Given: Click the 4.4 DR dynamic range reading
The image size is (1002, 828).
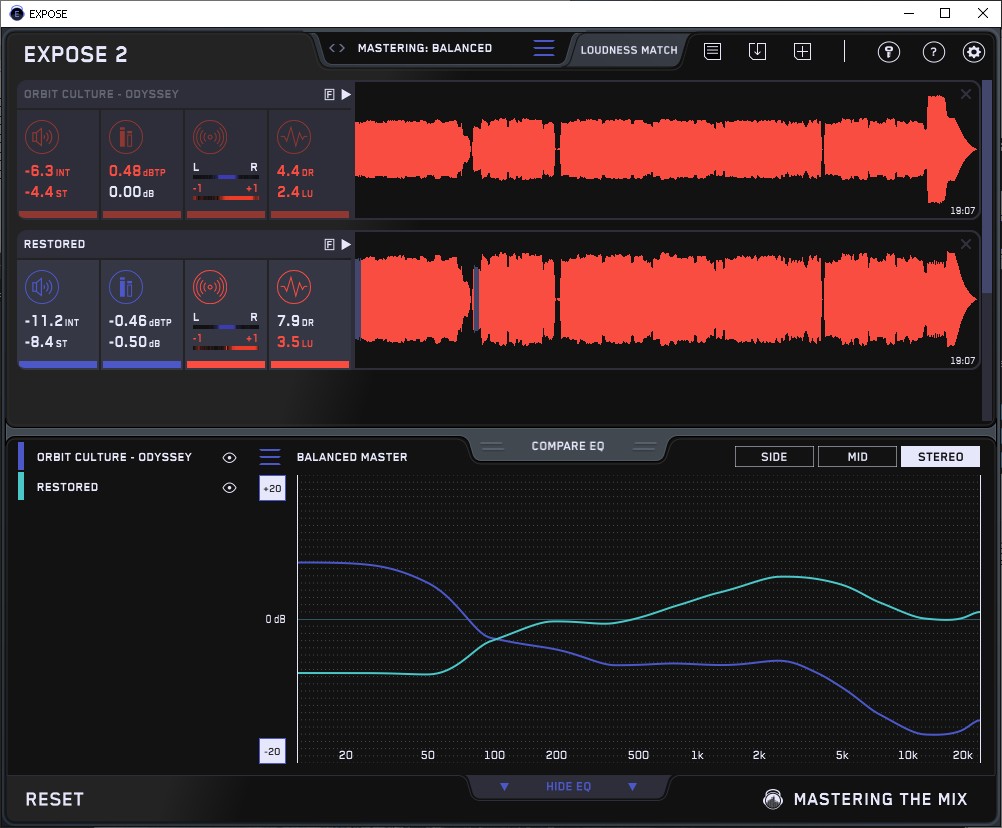Looking at the screenshot, I should 295,171.
